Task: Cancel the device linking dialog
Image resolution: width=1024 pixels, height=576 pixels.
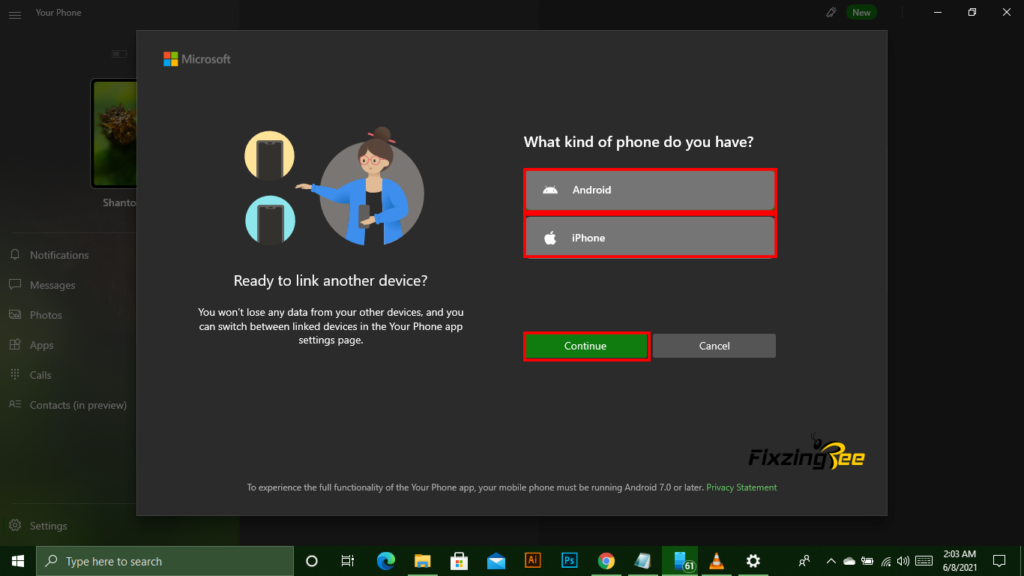Action: point(714,346)
